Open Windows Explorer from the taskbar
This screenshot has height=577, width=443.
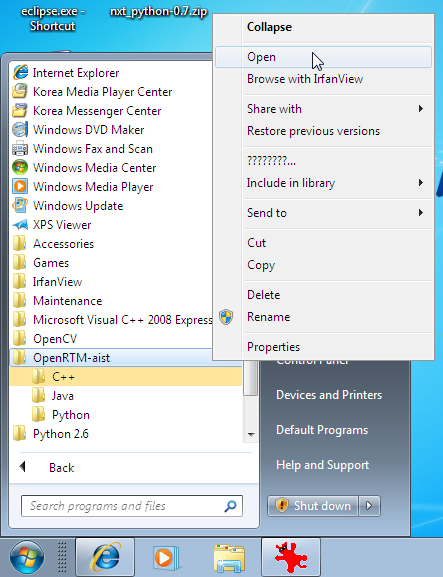pyautogui.click(x=228, y=558)
